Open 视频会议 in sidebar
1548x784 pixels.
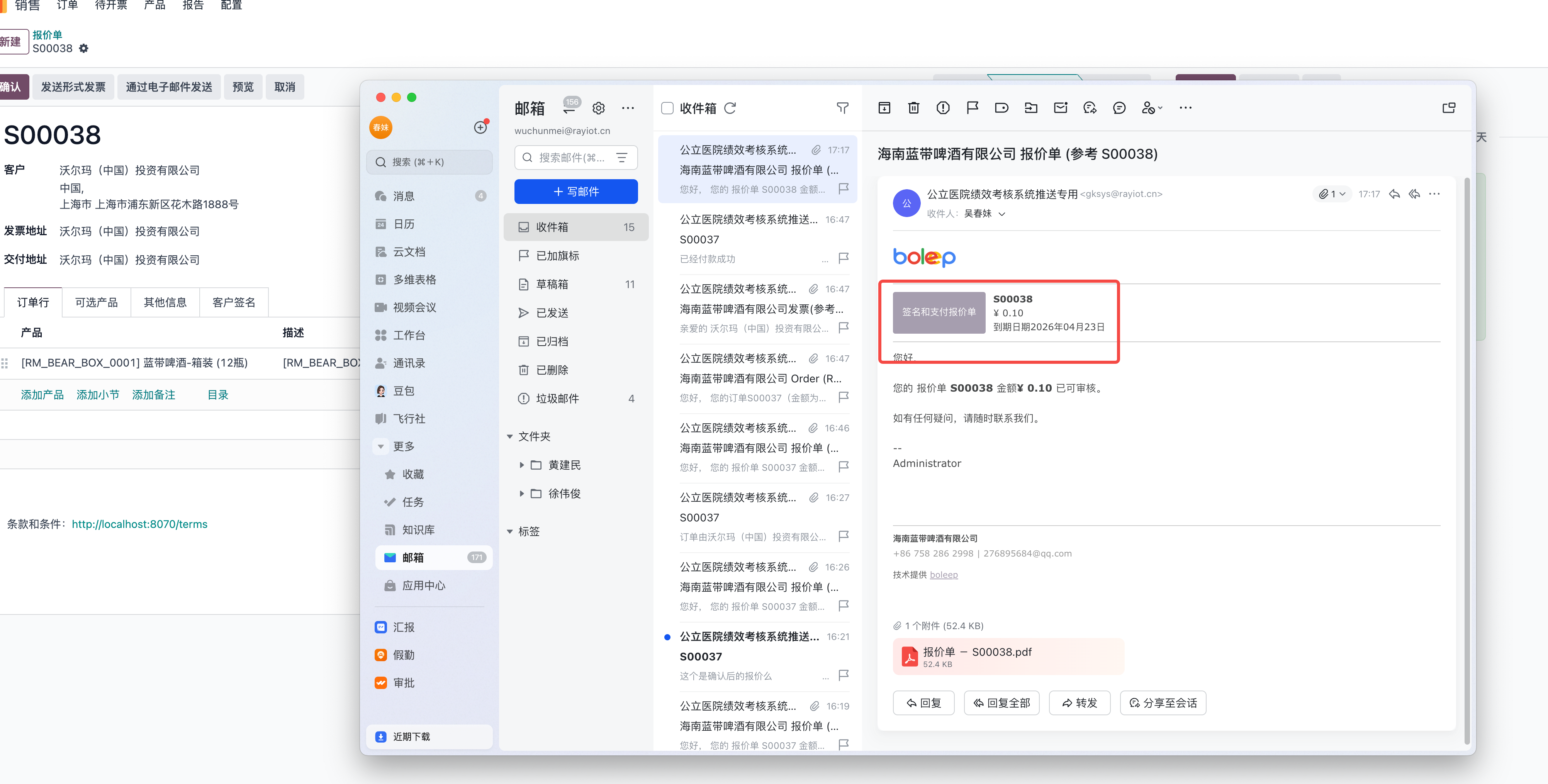point(429,307)
